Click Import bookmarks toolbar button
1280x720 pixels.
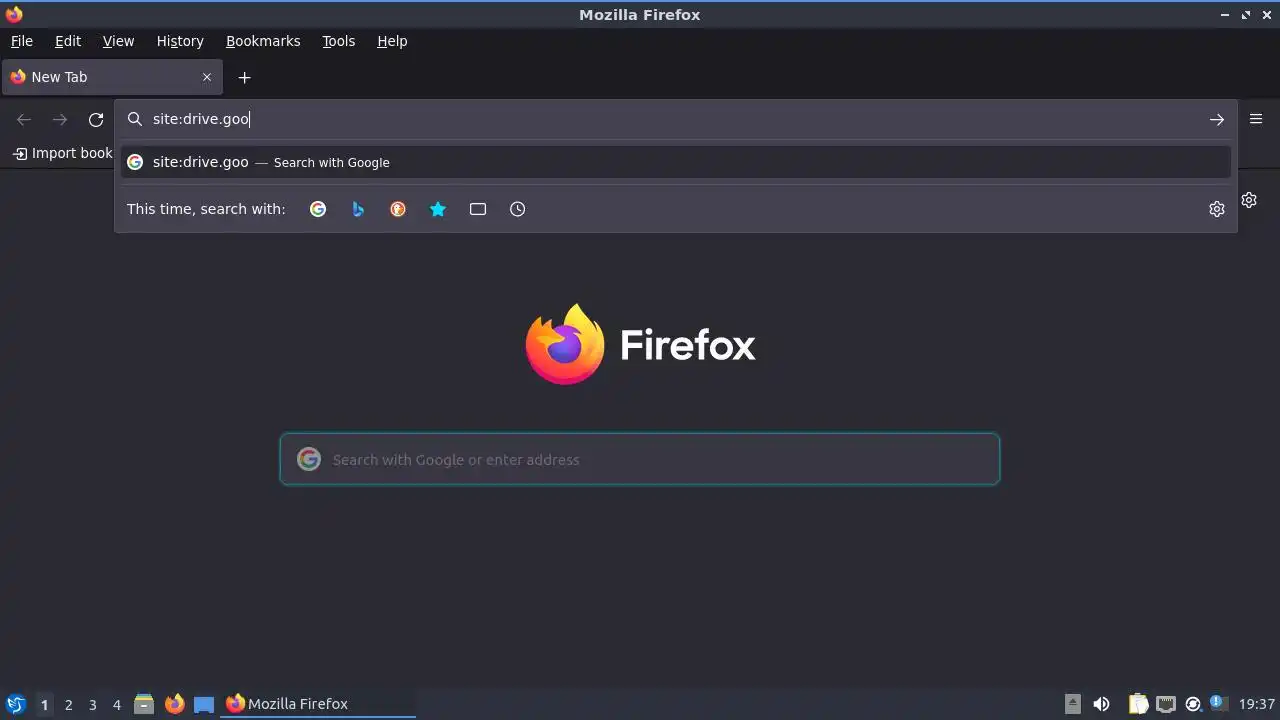pos(62,153)
